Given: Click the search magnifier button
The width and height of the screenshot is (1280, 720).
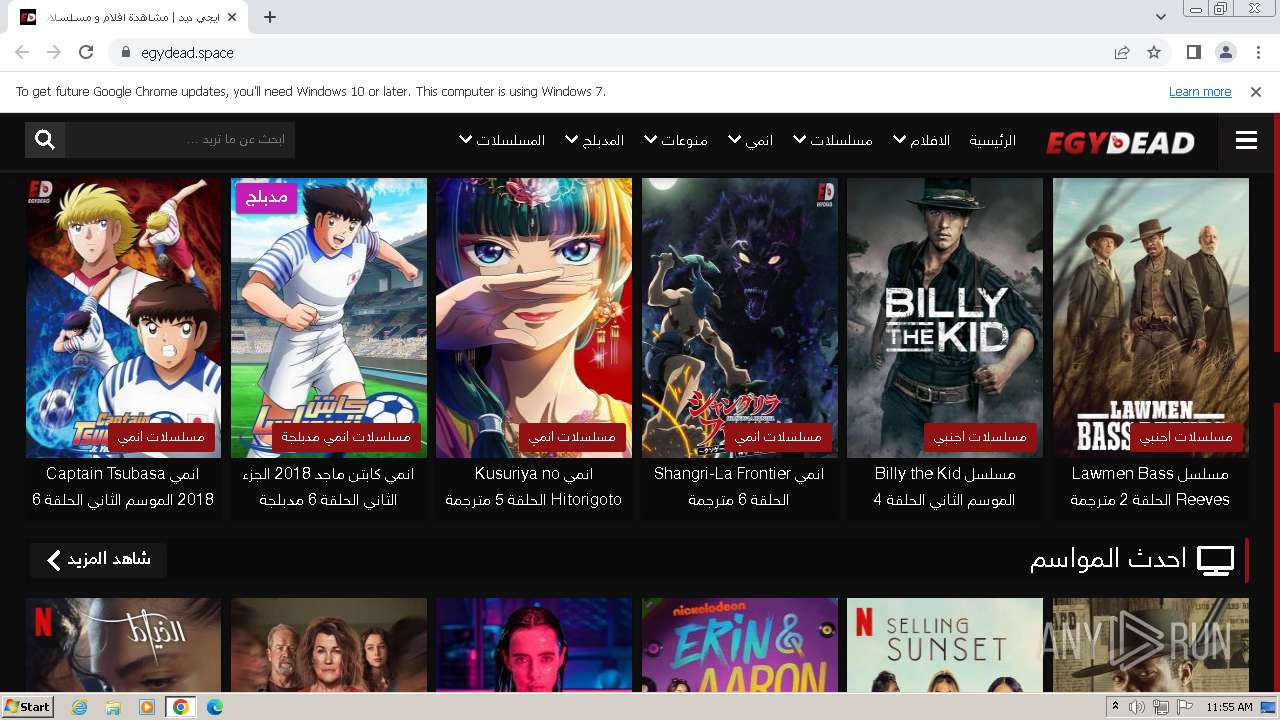Looking at the screenshot, I should point(45,140).
